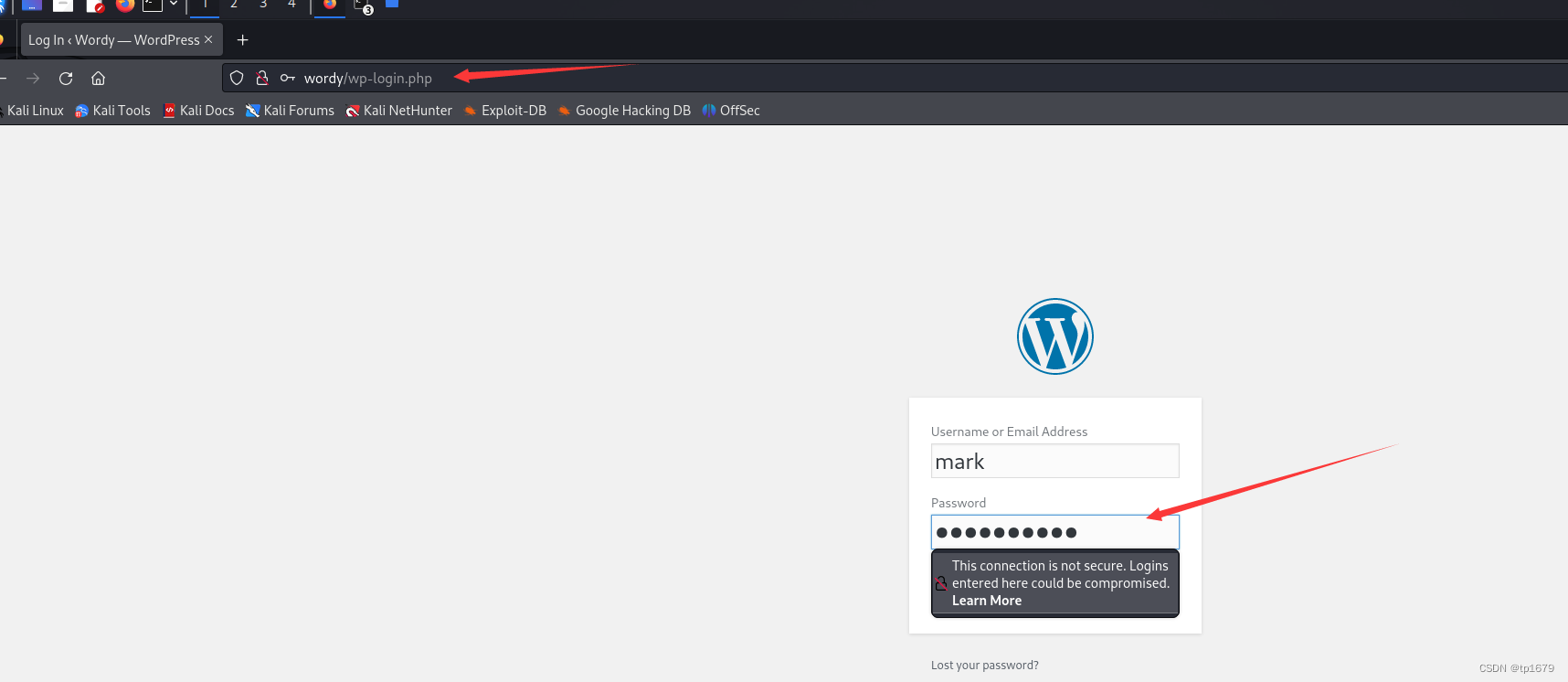Image resolution: width=1568 pixels, height=682 pixels.
Task: Click the warning padlock in the login popup
Action: [x=941, y=583]
